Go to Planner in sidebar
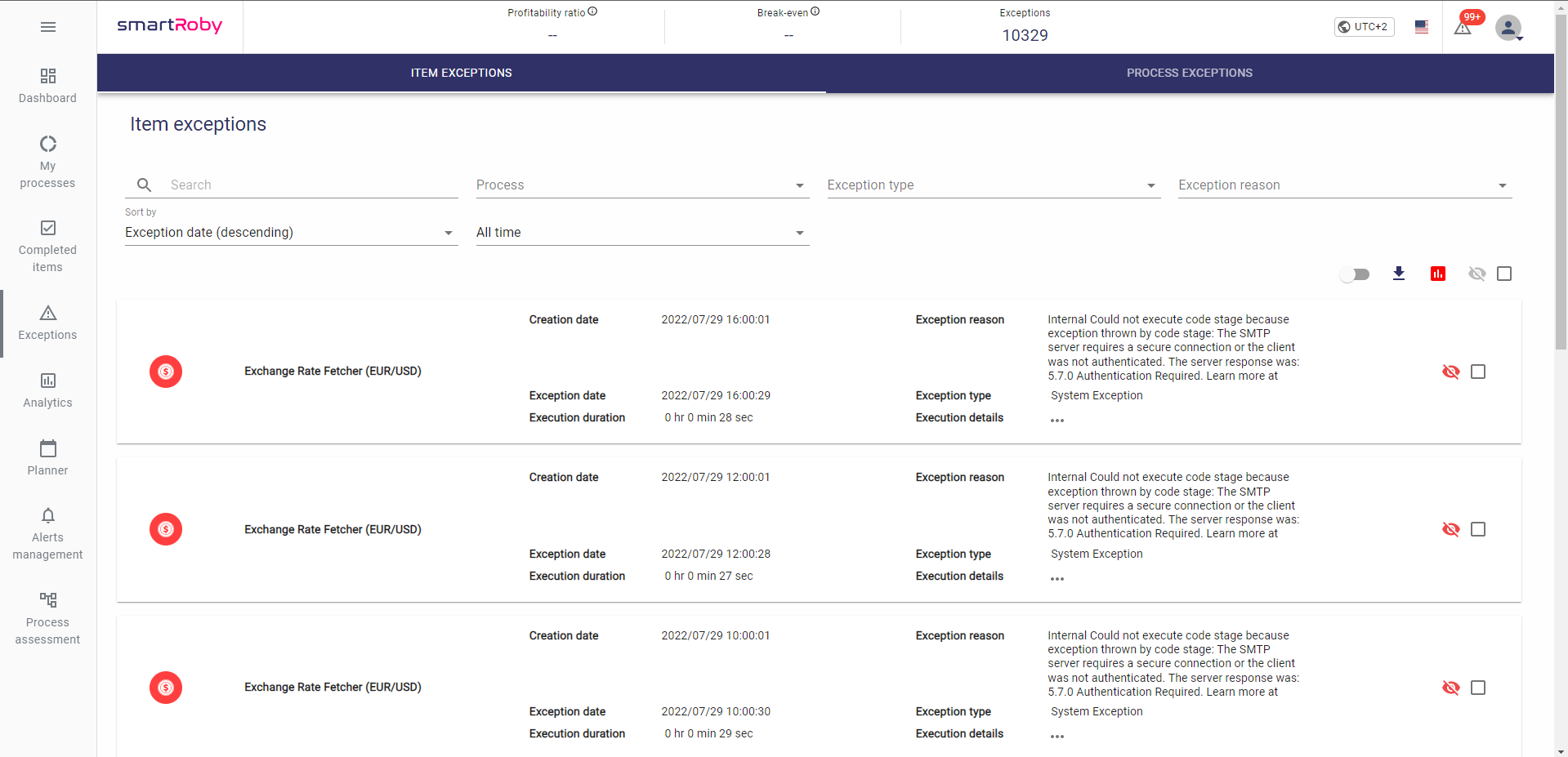1568x757 pixels. pyautogui.click(x=47, y=458)
